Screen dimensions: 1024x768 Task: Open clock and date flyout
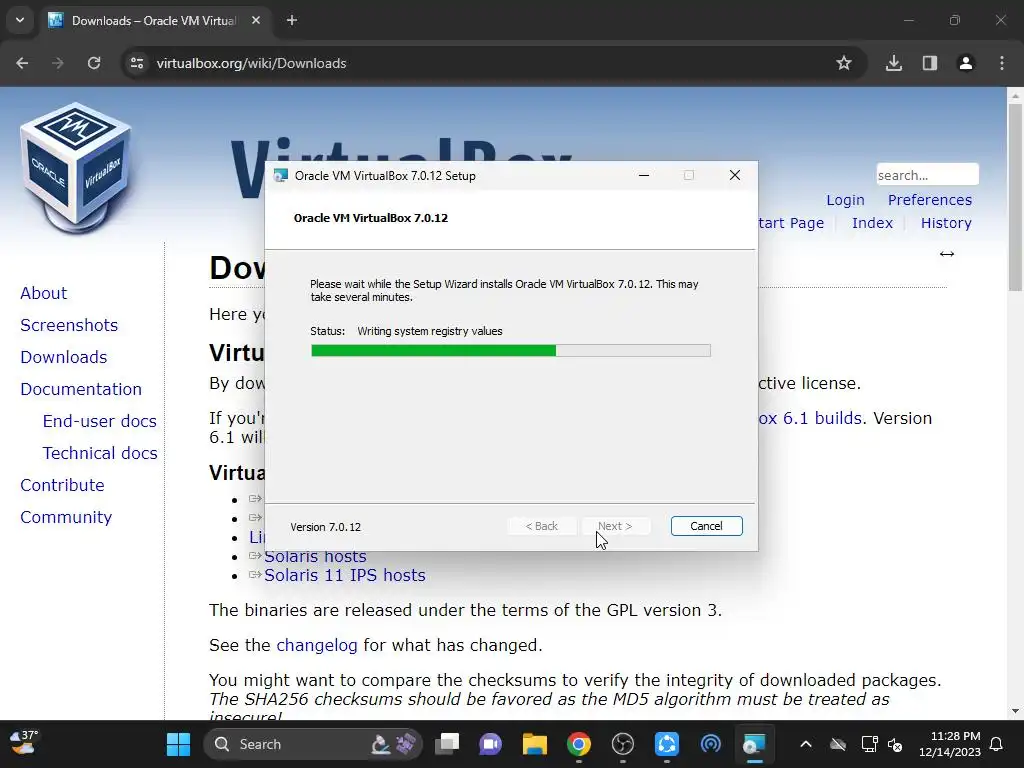click(x=950, y=744)
